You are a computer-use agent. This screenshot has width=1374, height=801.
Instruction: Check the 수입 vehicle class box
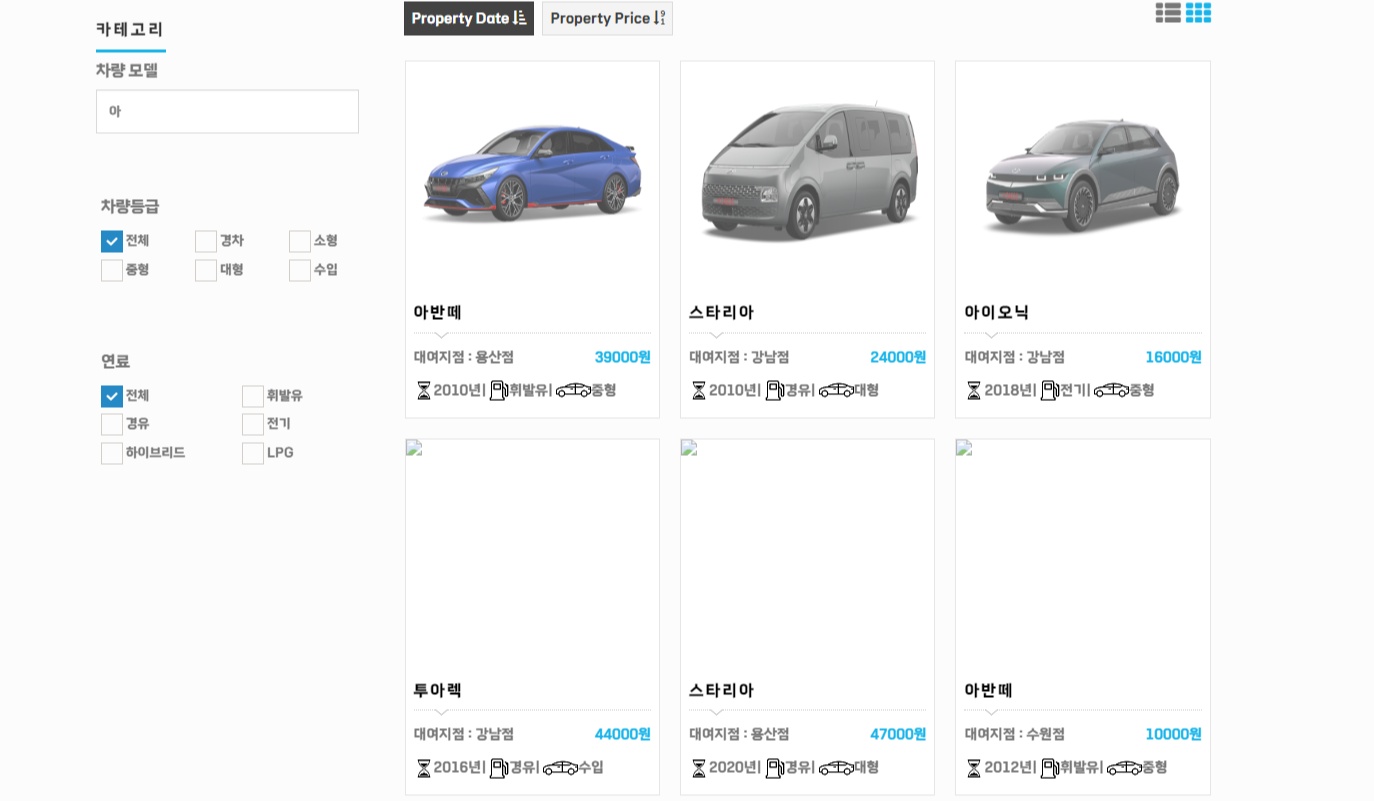click(300, 270)
